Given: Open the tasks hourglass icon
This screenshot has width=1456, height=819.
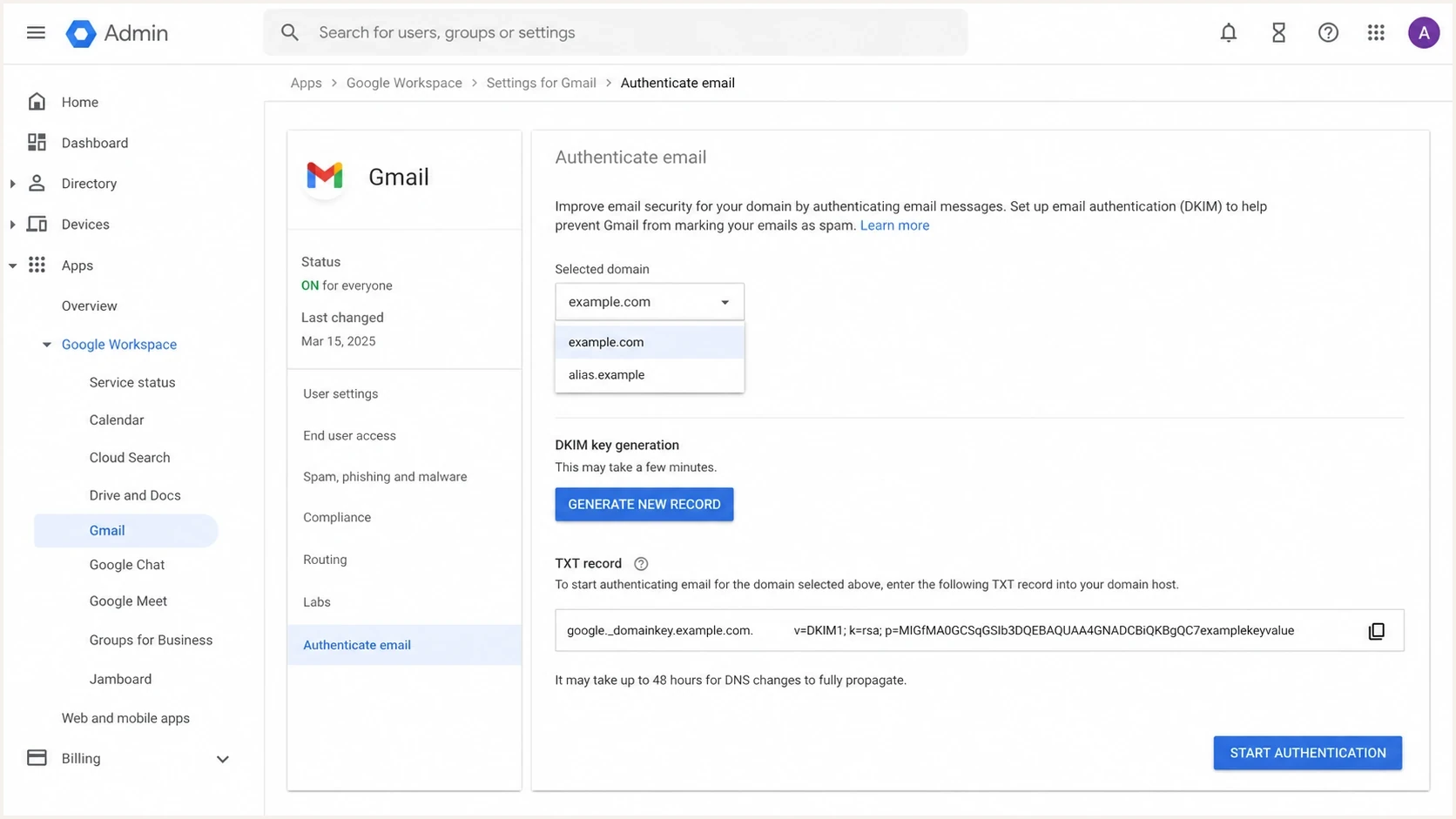Looking at the screenshot, I should (x=1278, y=33).
